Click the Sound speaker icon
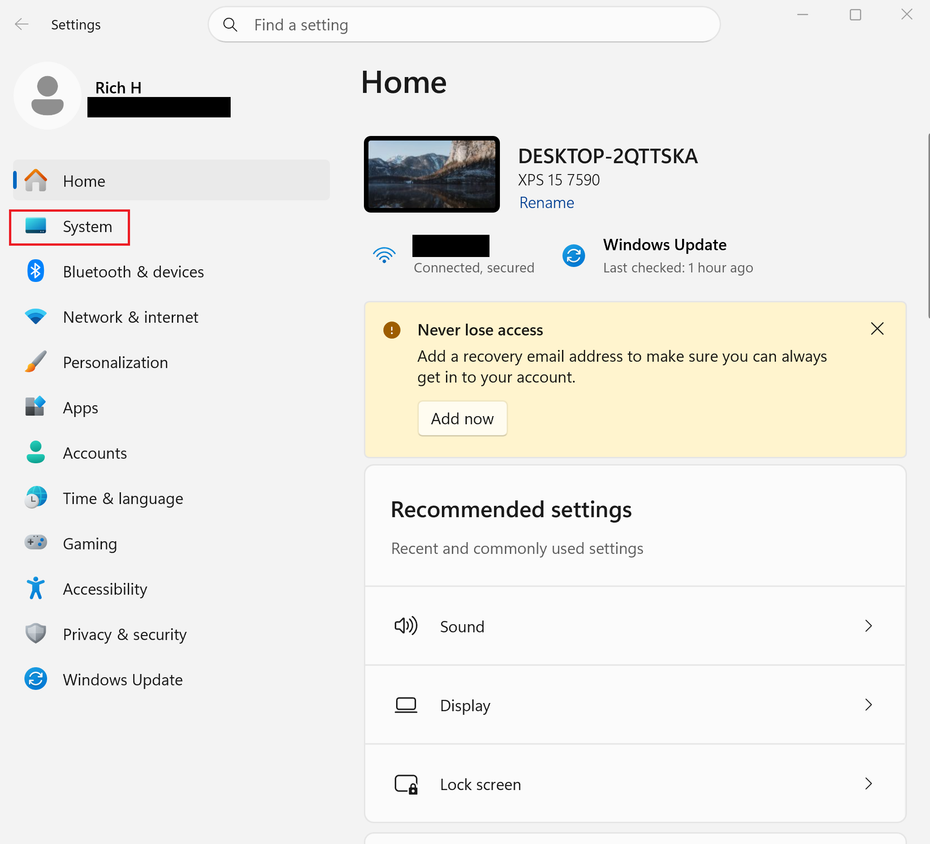 point(406,626)
